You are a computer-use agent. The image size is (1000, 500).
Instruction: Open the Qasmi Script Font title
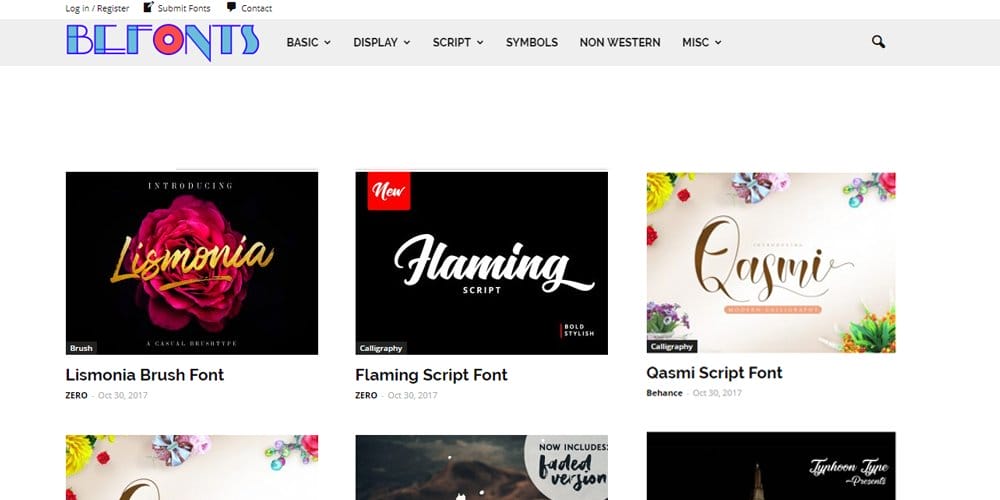click(x=714, y=372)
